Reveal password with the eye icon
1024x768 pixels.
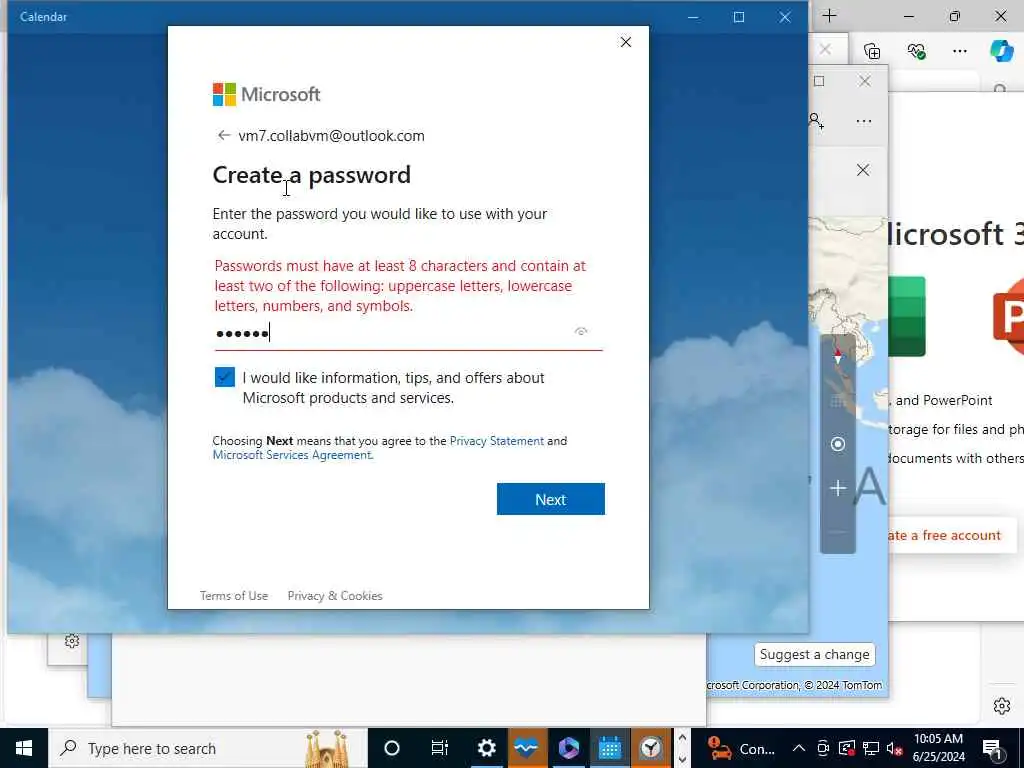coord(581,332)
